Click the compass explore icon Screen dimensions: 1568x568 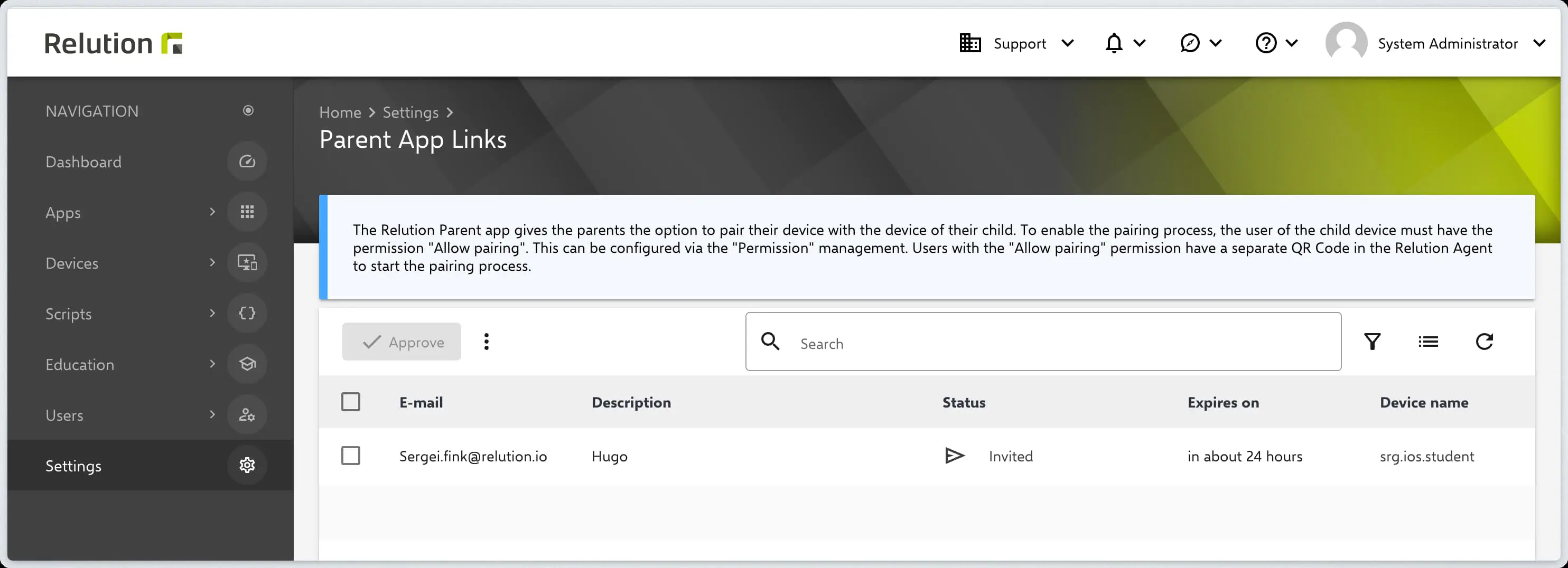pyautogui.click(x=1189, y=44)
